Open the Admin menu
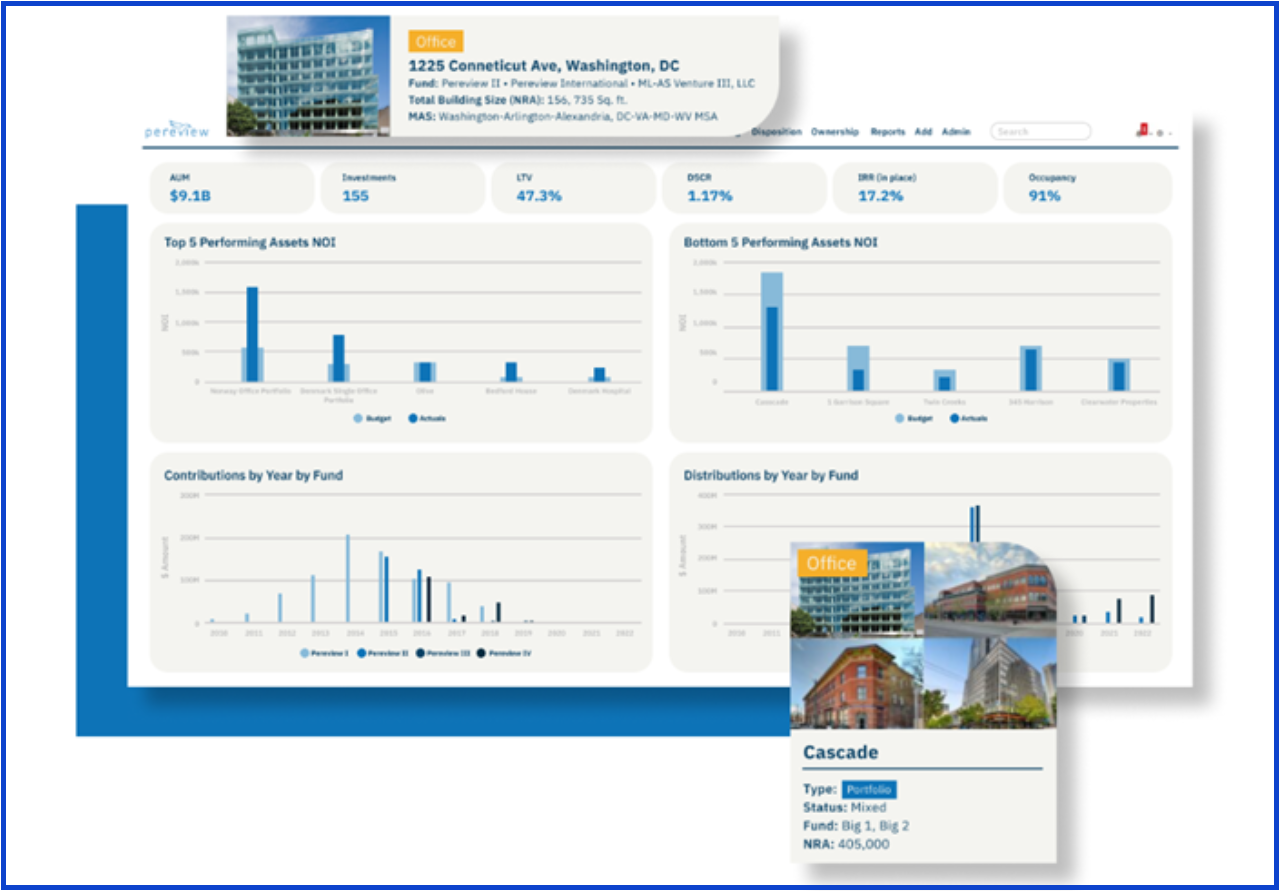Screen dimensions: 1280x891 [956, 132]
